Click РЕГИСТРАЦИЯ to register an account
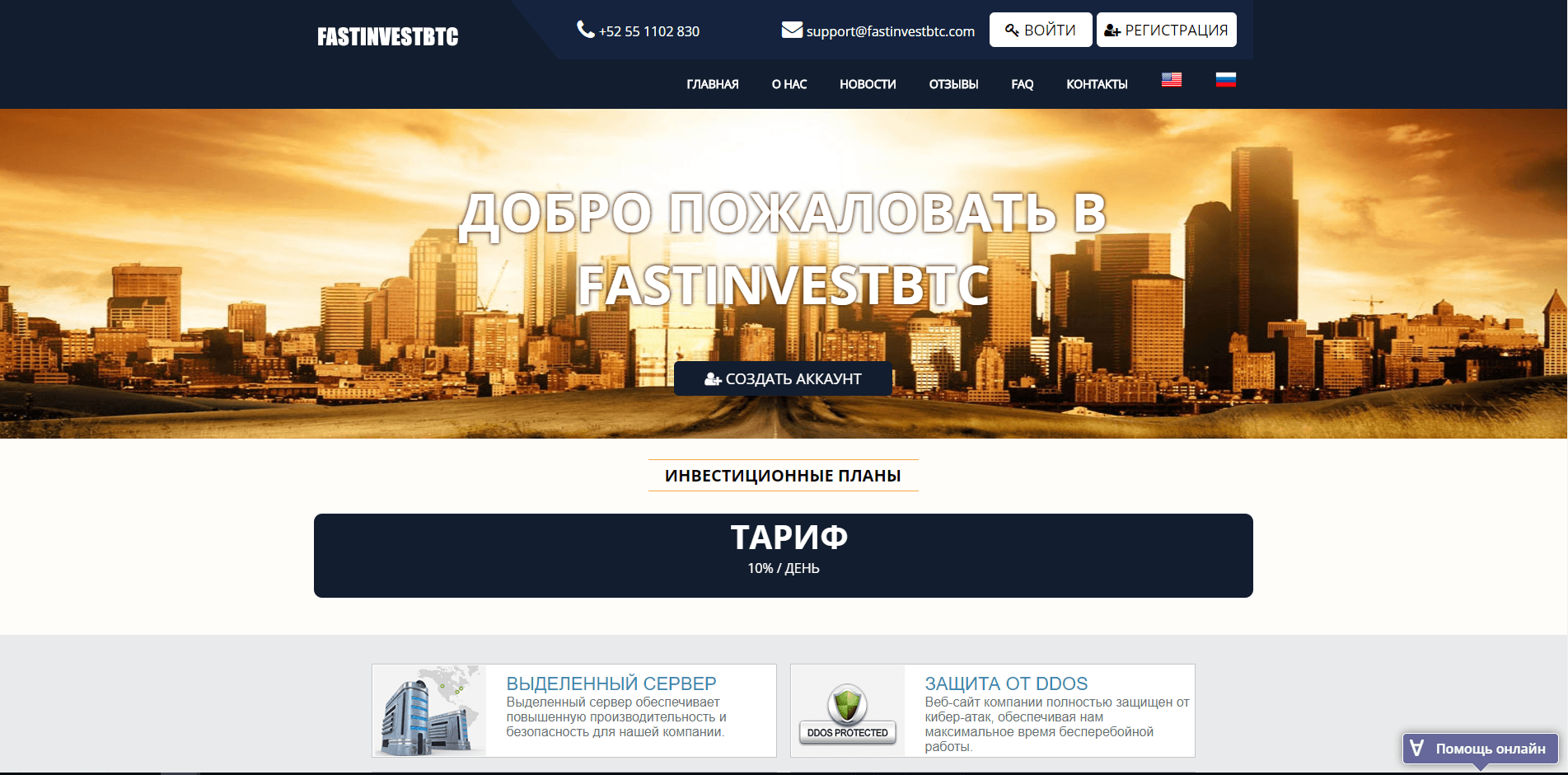Image resolution: width=1568 pixels, height=775 pixels. click(1166, 29)
